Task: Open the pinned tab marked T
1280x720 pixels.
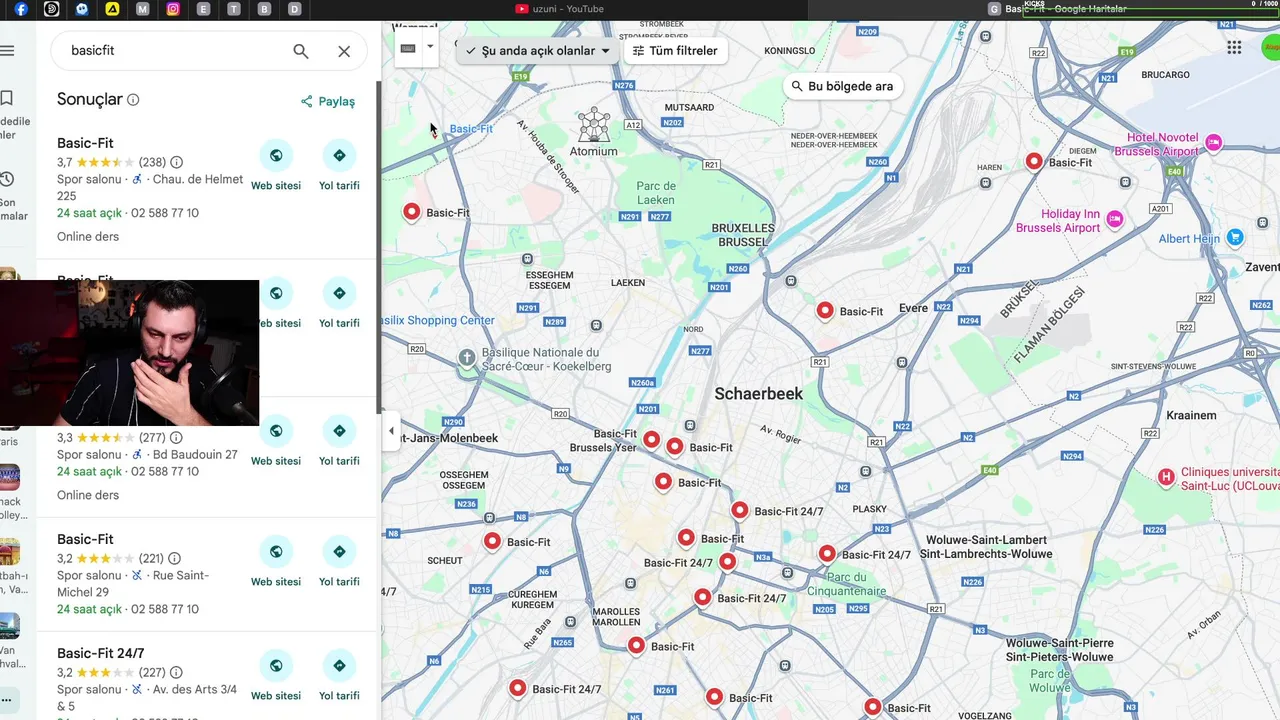Action: (234, 9)
